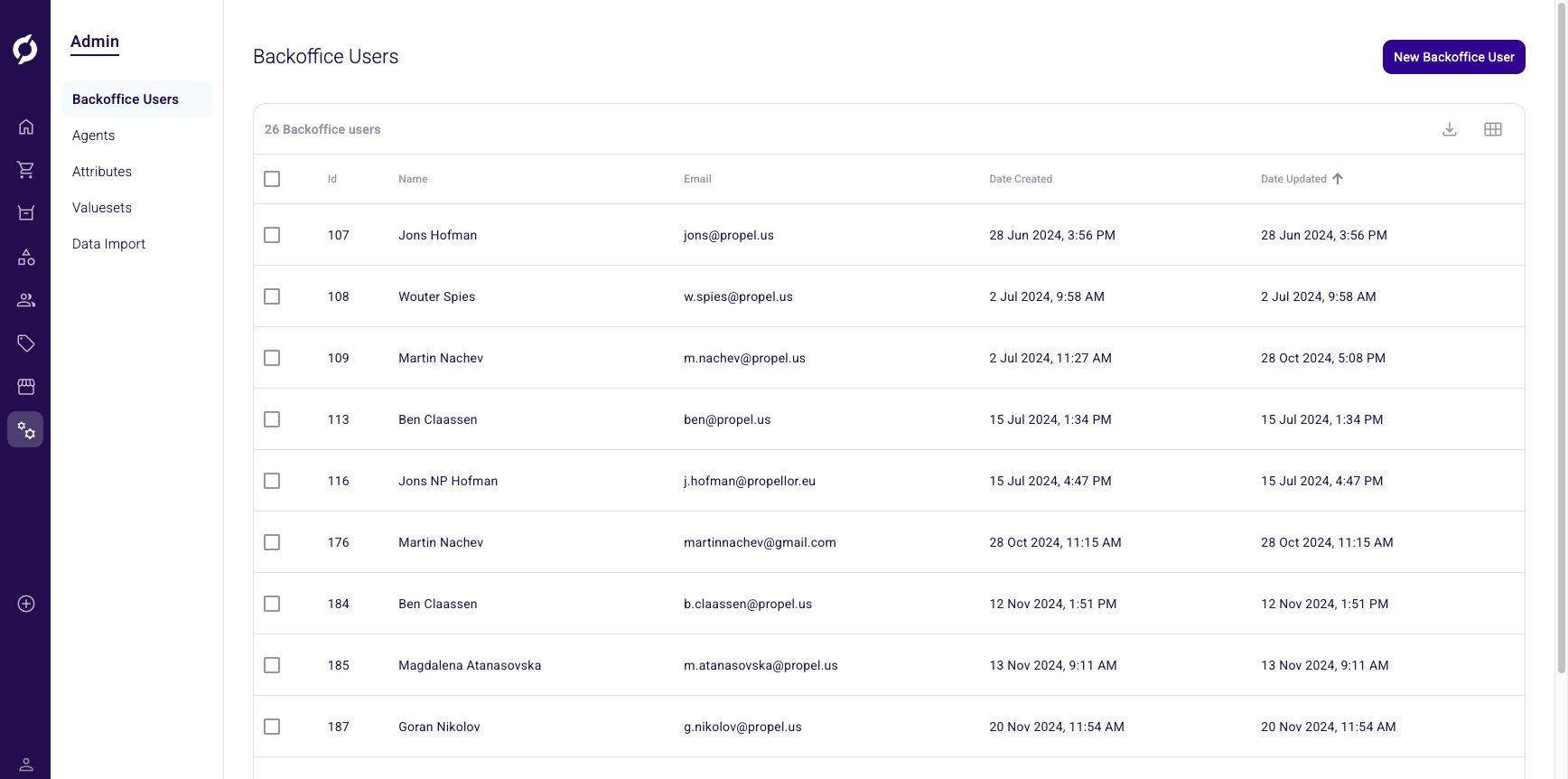Open the price tag icon in sidebar

26,343
